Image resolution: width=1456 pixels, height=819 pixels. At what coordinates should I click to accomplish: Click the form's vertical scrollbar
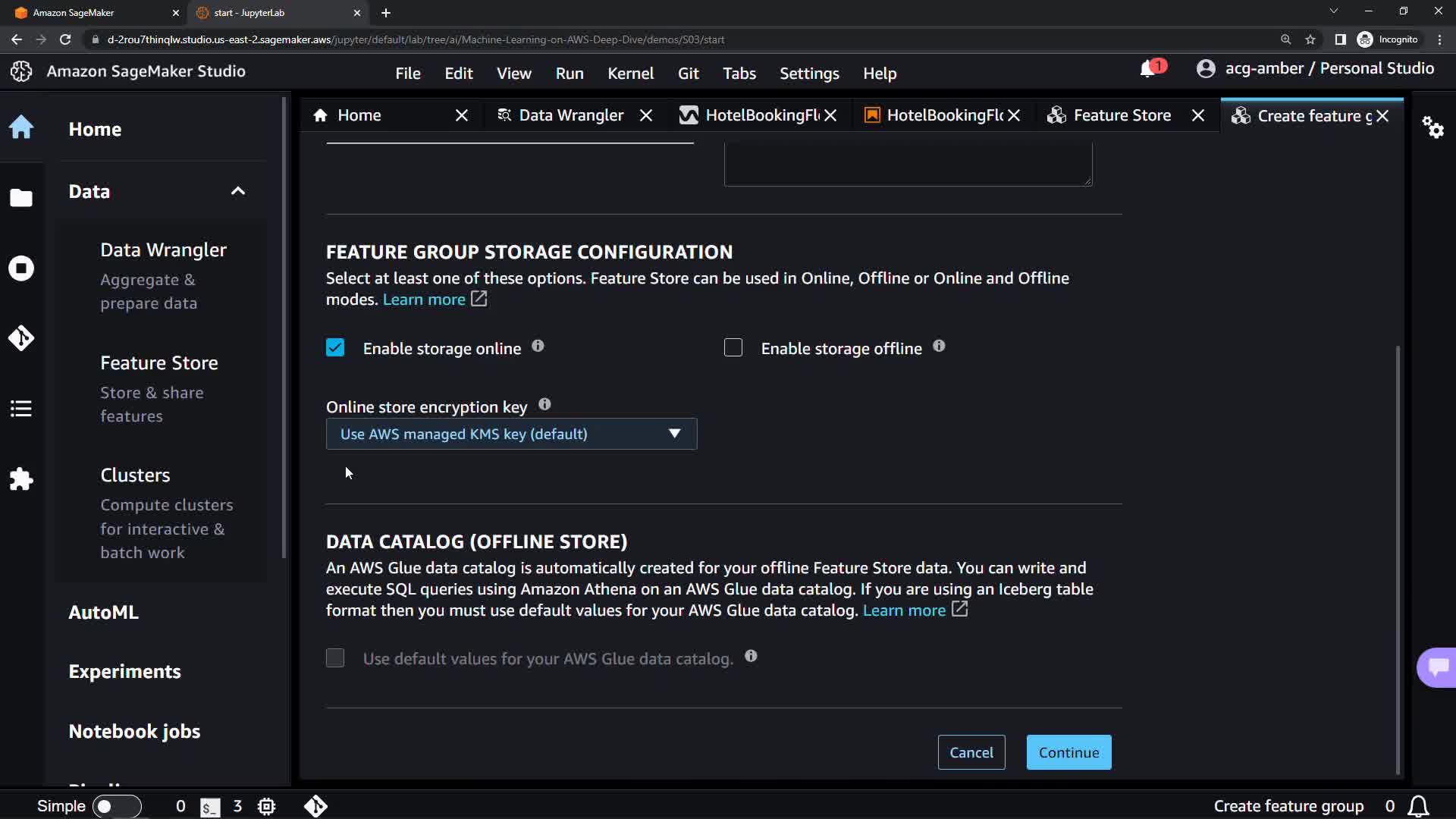[1397, 561]
